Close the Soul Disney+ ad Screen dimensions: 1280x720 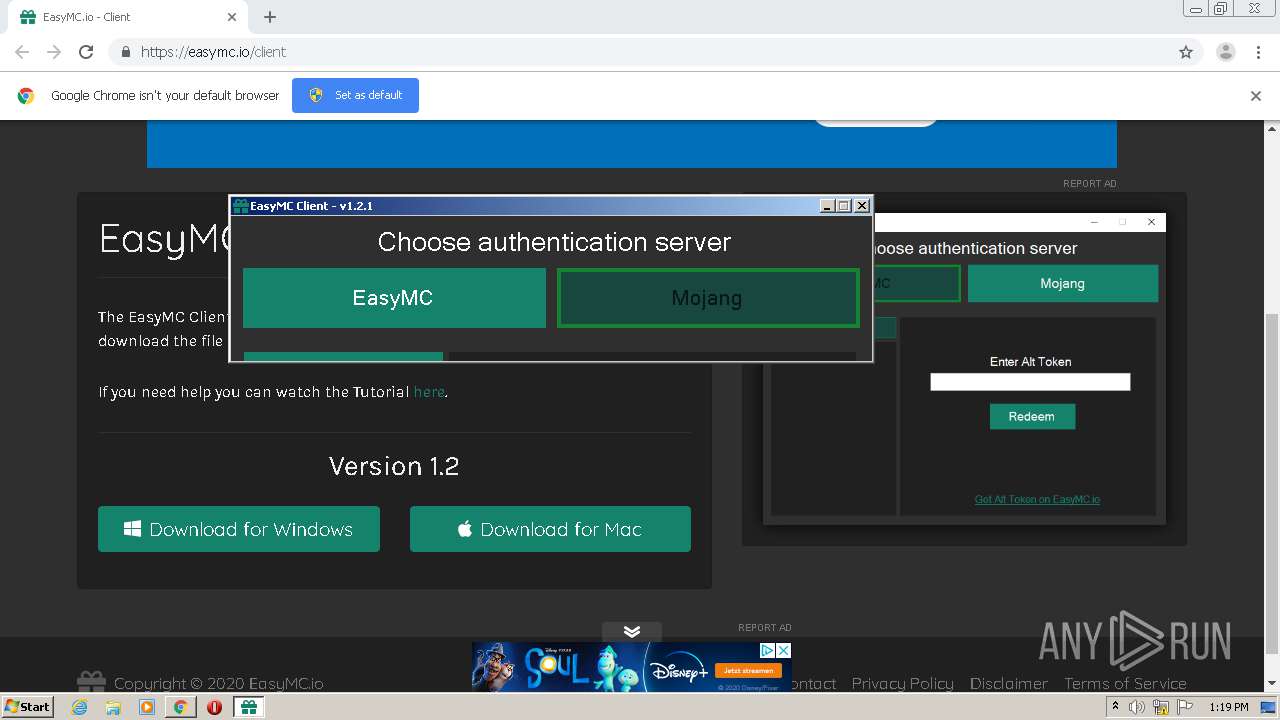(x=784, y=650)
